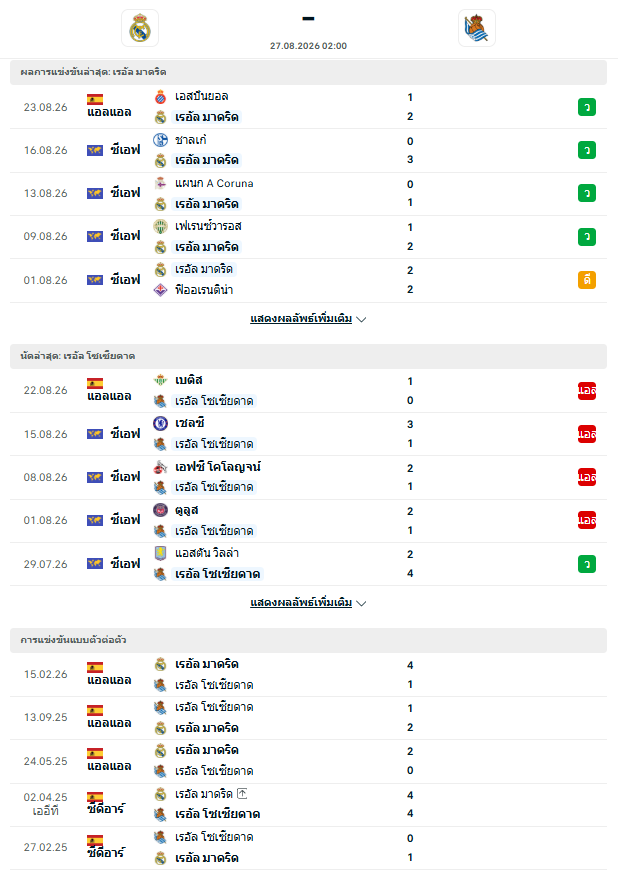Open green win badge for 23.08.26 match

(x=587, y=107)
